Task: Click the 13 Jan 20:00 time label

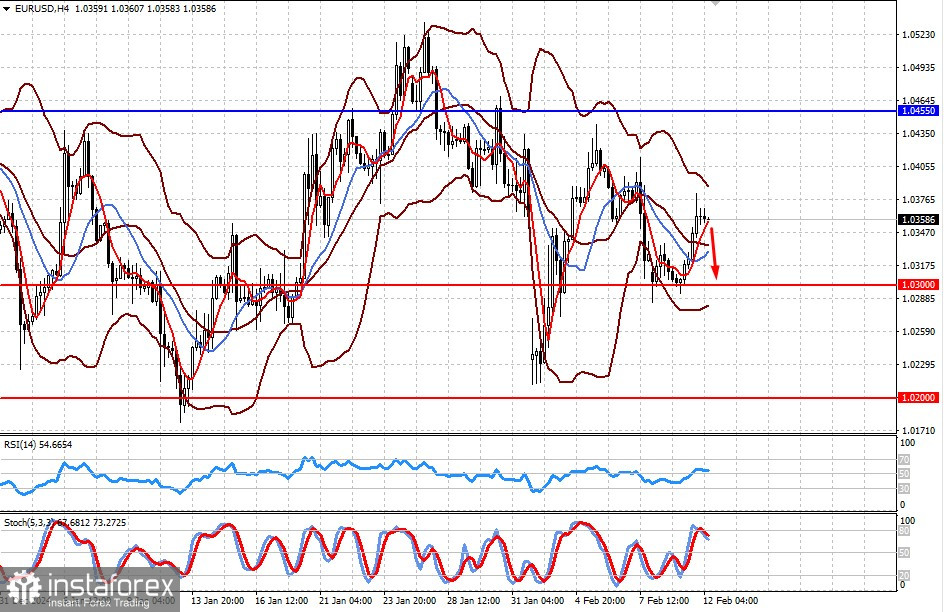Action: 217,601
